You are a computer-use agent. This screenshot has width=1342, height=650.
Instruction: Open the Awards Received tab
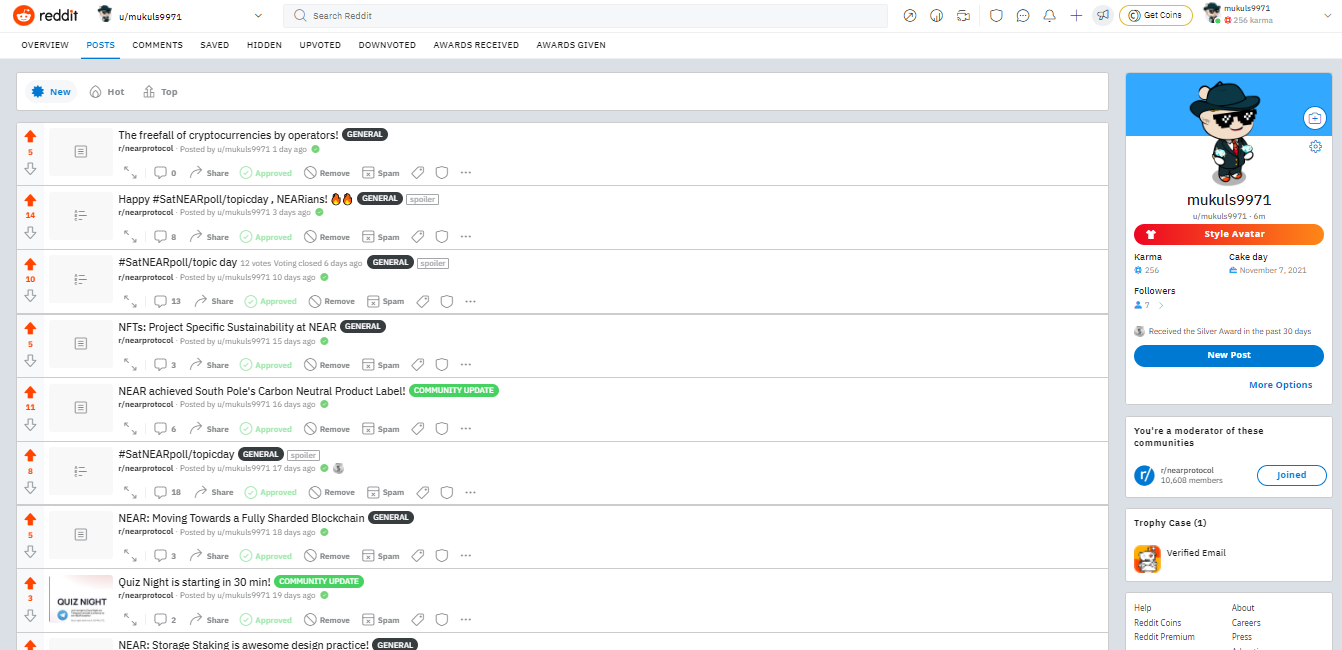click(x=476, y=45)
